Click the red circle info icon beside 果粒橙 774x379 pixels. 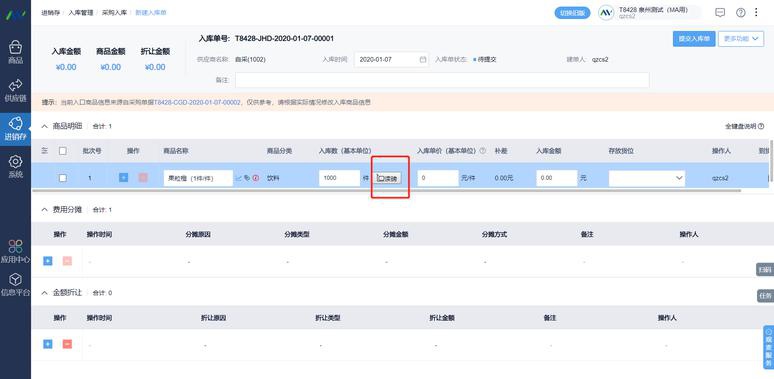pos(256,178)
